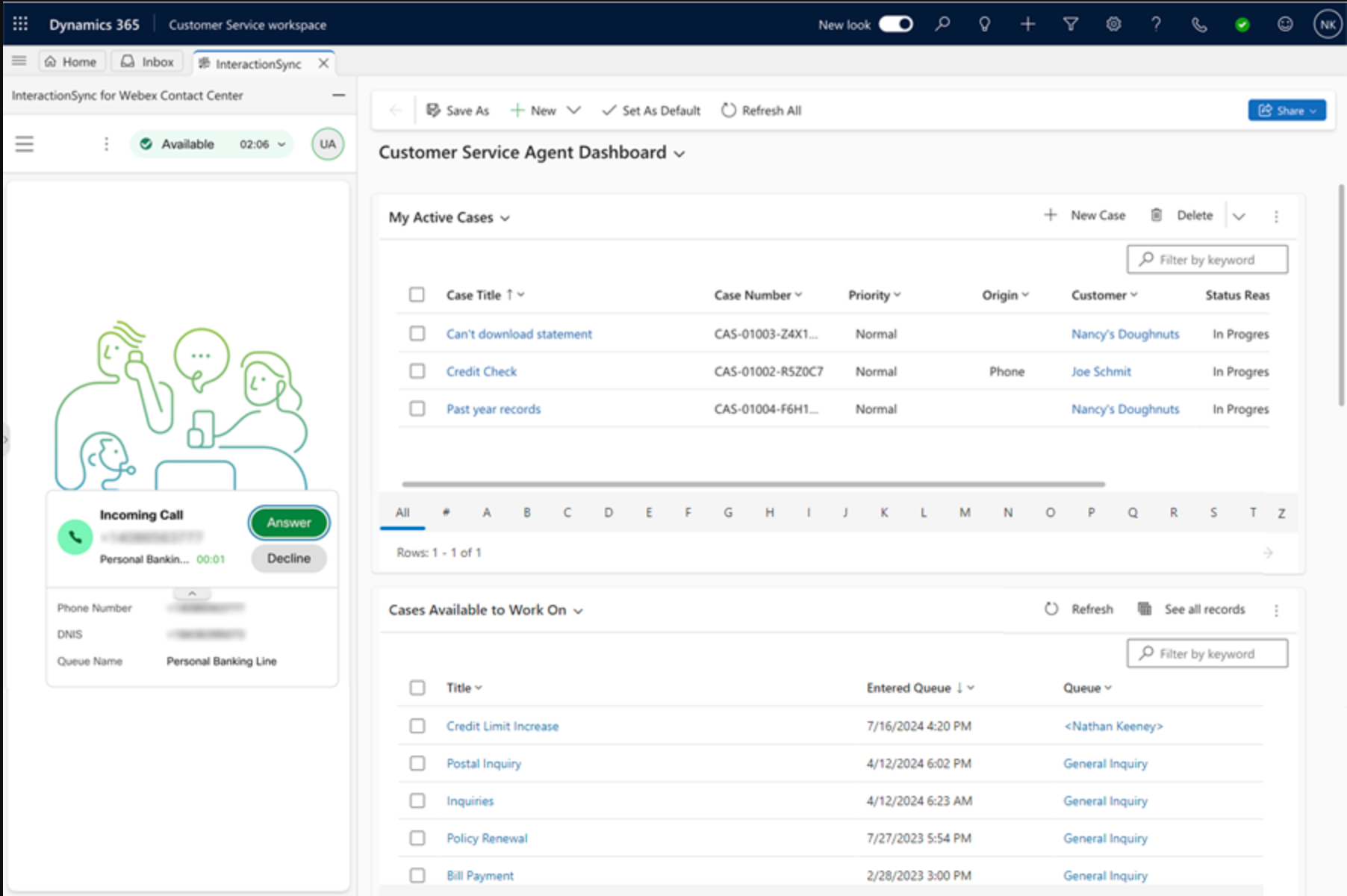The height and width of the screenshot is (896, 1347).
Task: Select all rows in Cases Available list
Action: click(x=417, y=688)
